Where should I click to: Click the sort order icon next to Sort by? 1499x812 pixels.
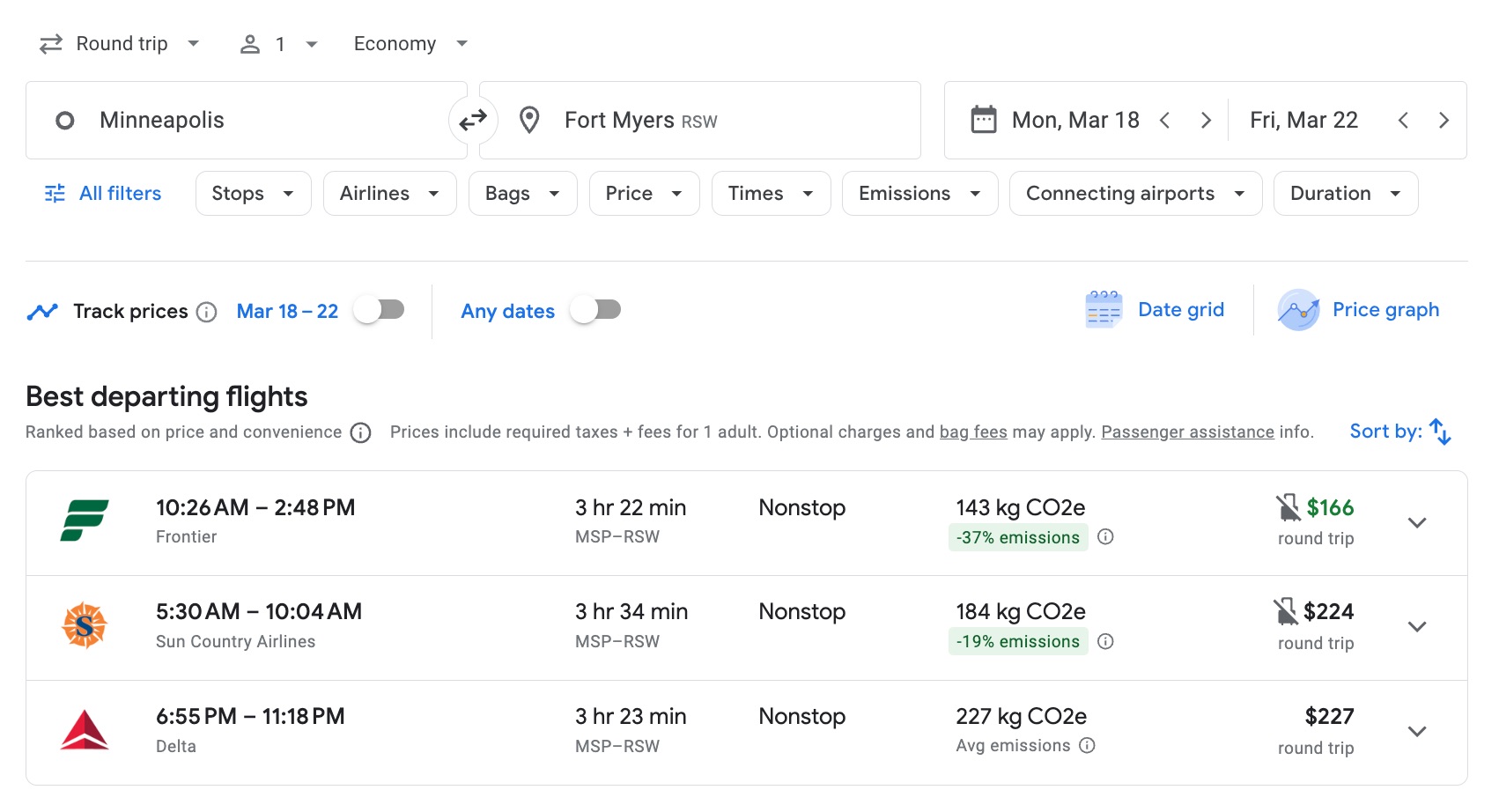click(1441, 431)
